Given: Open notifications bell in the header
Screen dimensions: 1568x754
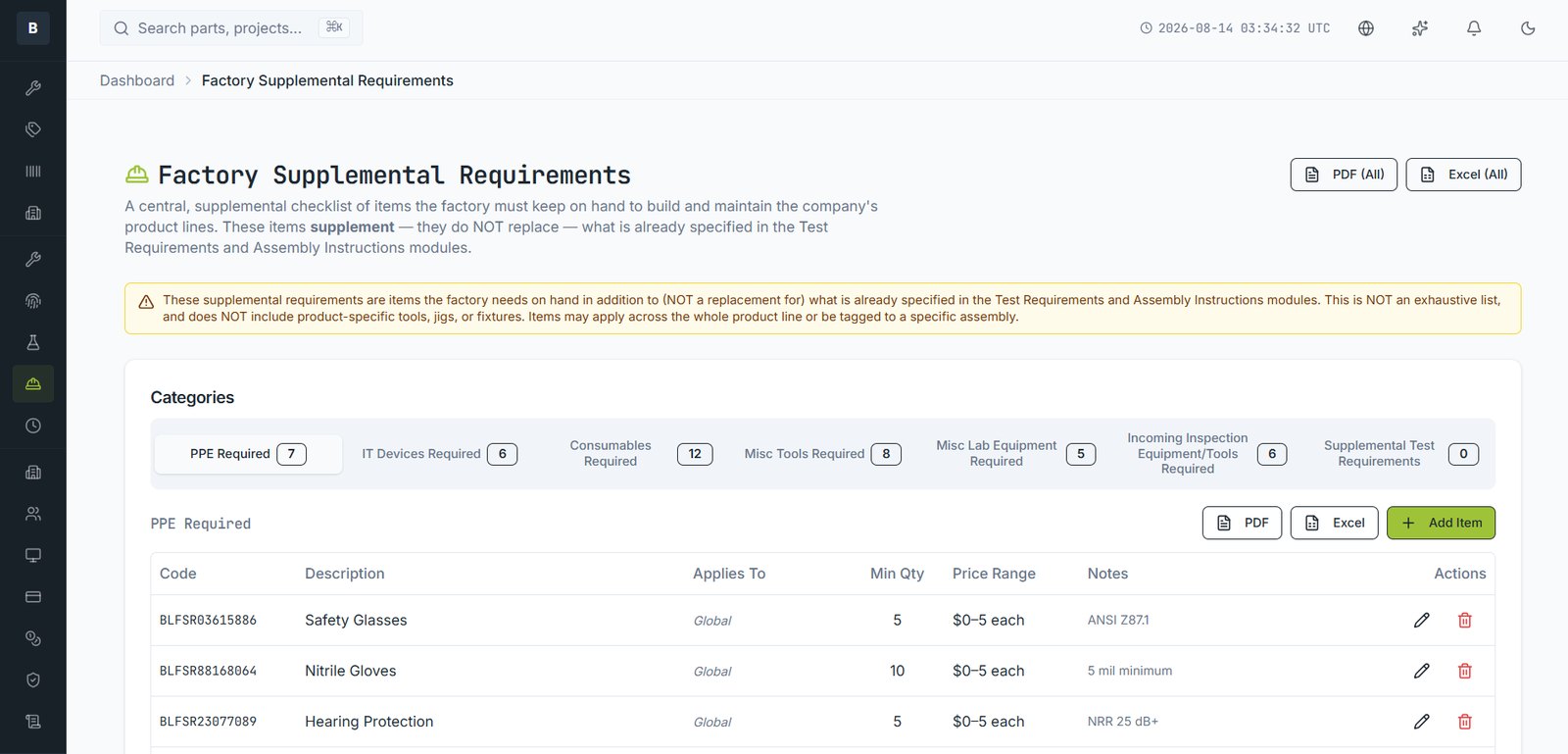Looking at the screenshot, I should tap(1474, 28).
